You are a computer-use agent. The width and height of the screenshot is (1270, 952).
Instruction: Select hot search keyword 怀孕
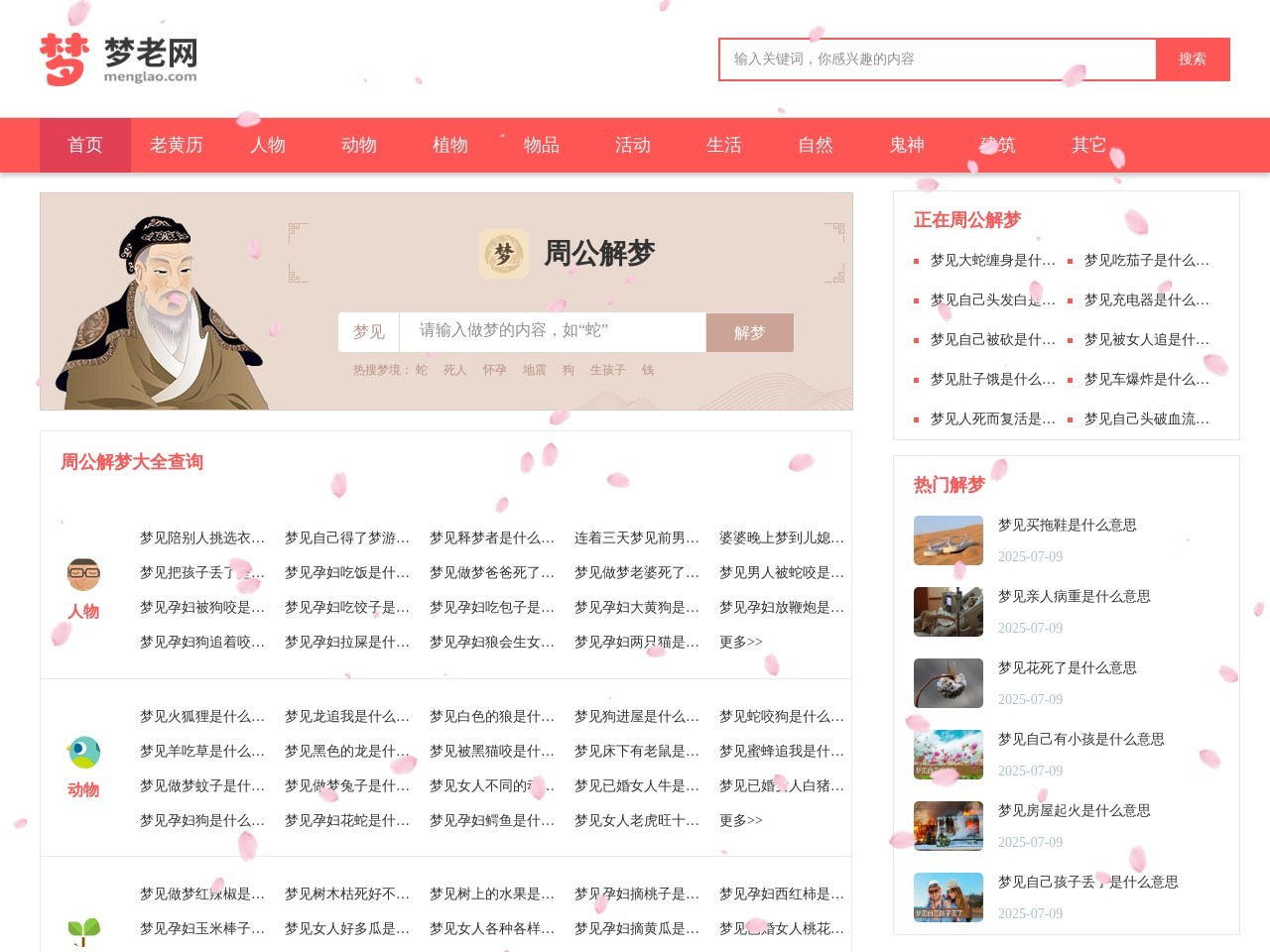point(495,370)
